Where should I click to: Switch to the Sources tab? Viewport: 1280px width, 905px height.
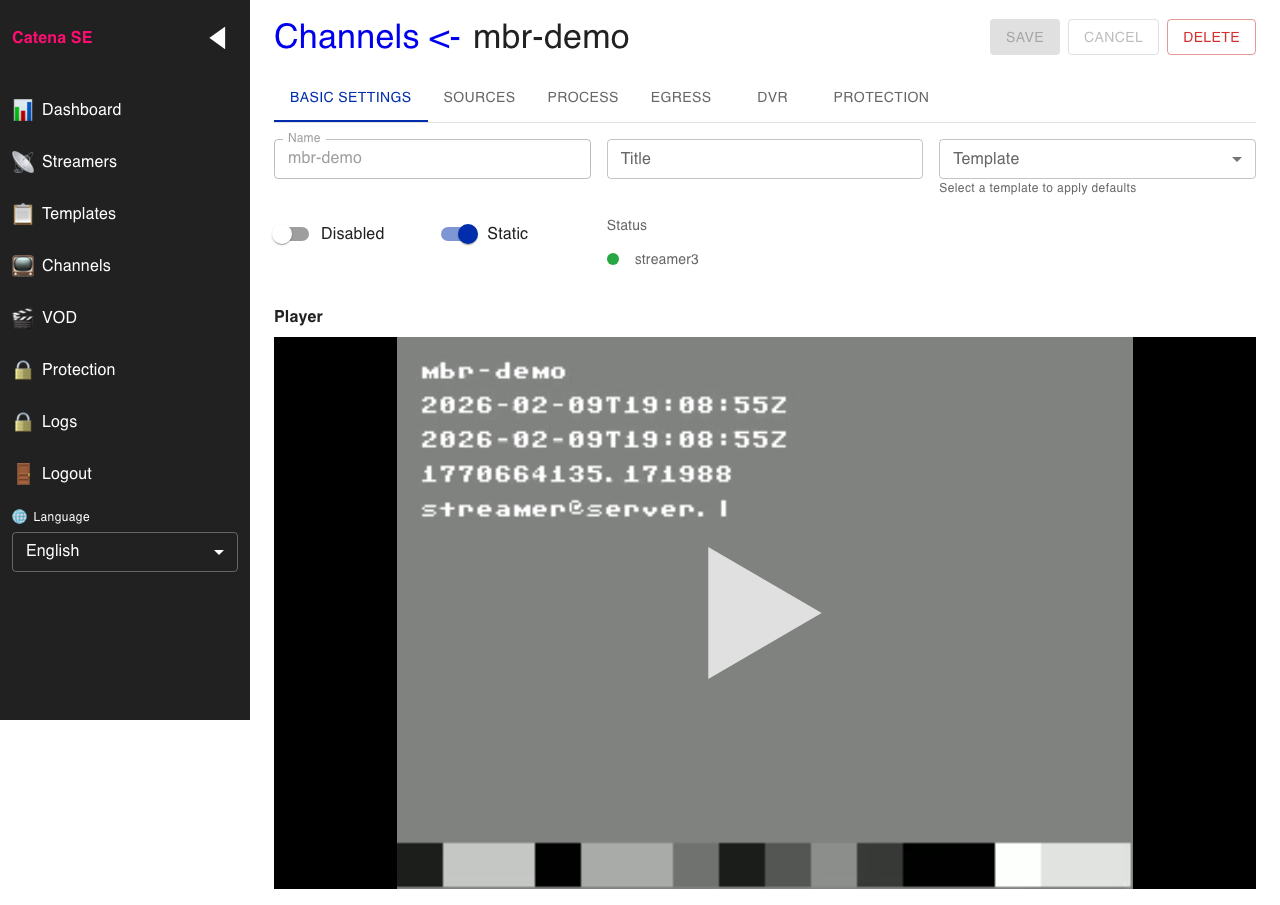(x=479, y=98)
